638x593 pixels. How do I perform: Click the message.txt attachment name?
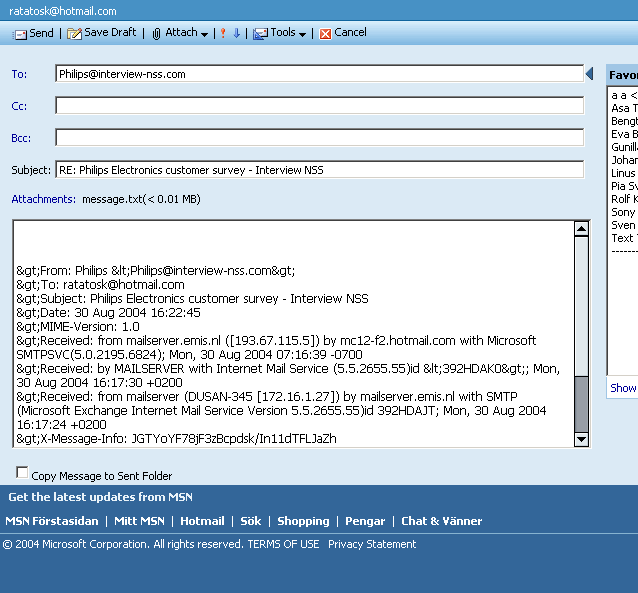click(x=141, y=199)
